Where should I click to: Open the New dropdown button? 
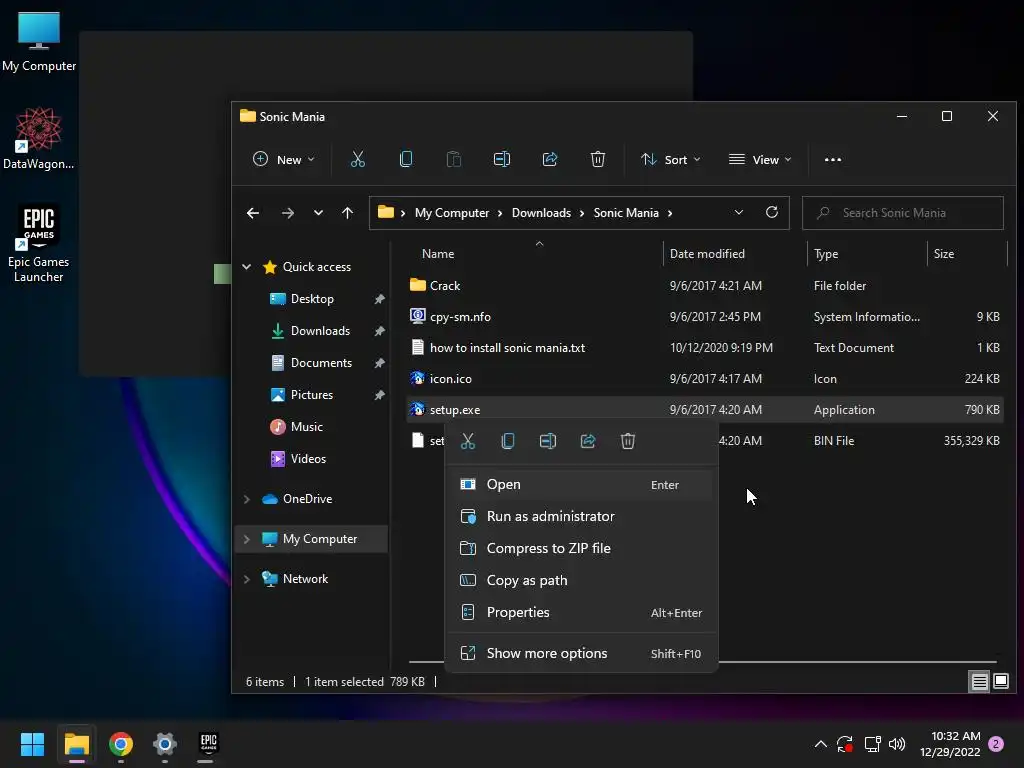[283, 159]
